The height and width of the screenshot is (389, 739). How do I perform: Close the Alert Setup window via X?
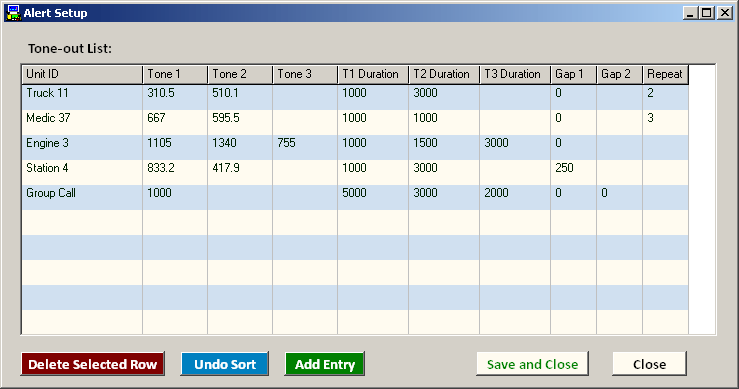(724, 13)
